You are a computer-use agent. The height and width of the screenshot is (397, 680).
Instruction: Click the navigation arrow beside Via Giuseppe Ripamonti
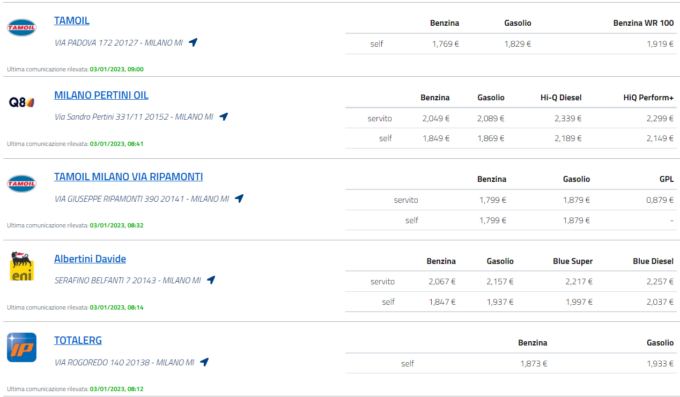pyautogui.click(x=239, y=198)
